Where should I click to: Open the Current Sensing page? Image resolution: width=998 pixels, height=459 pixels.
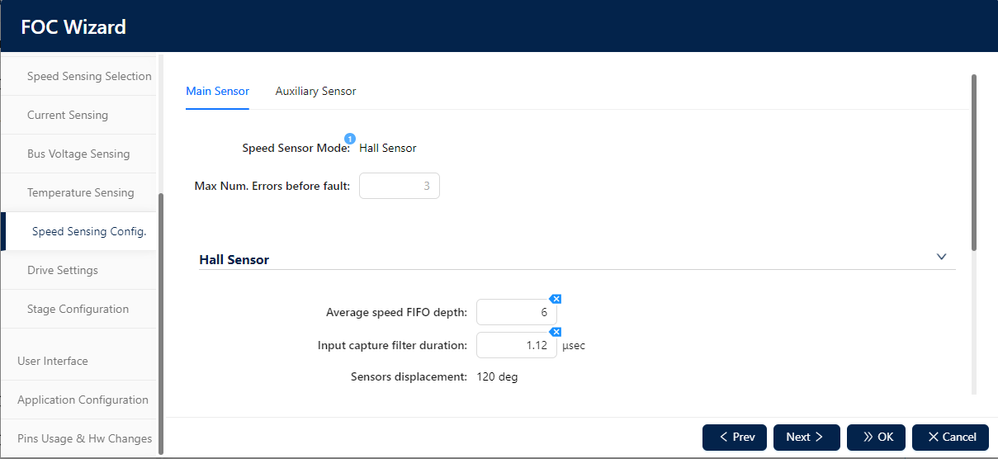pyautogui.click(x=67, y=115)
